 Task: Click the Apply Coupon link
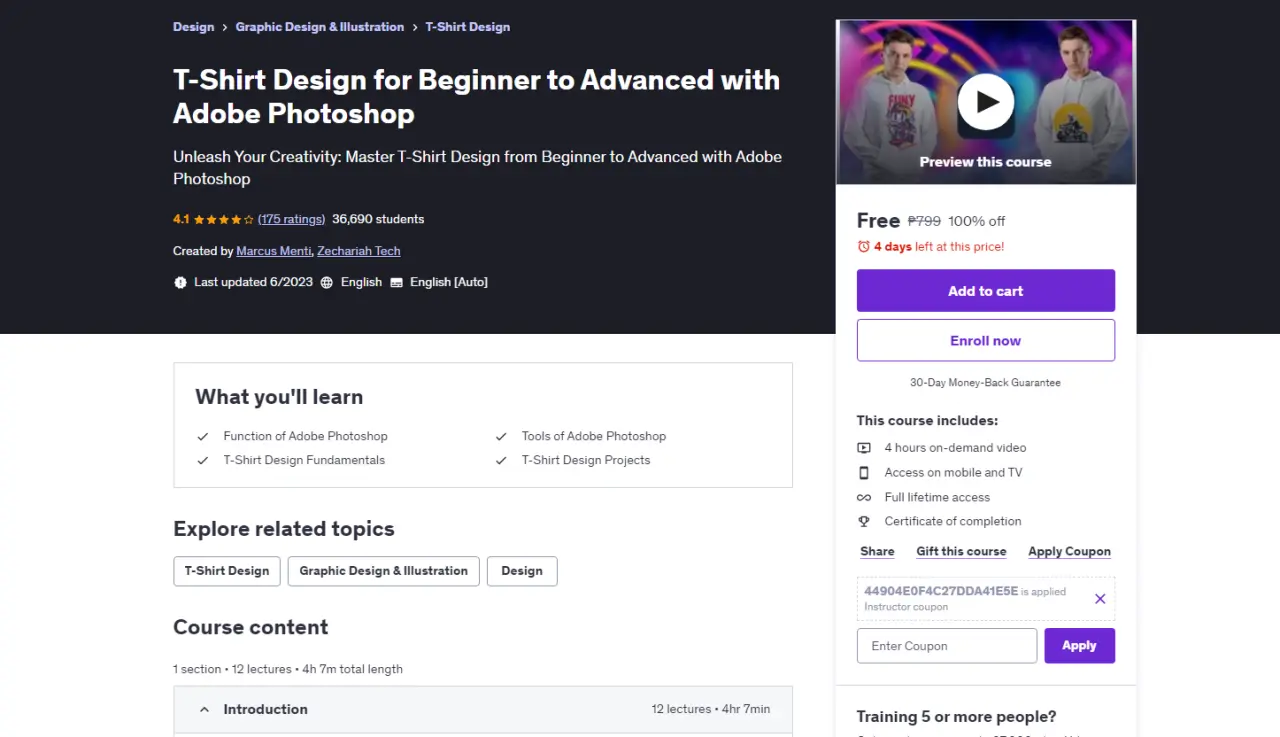point(1069,551)
